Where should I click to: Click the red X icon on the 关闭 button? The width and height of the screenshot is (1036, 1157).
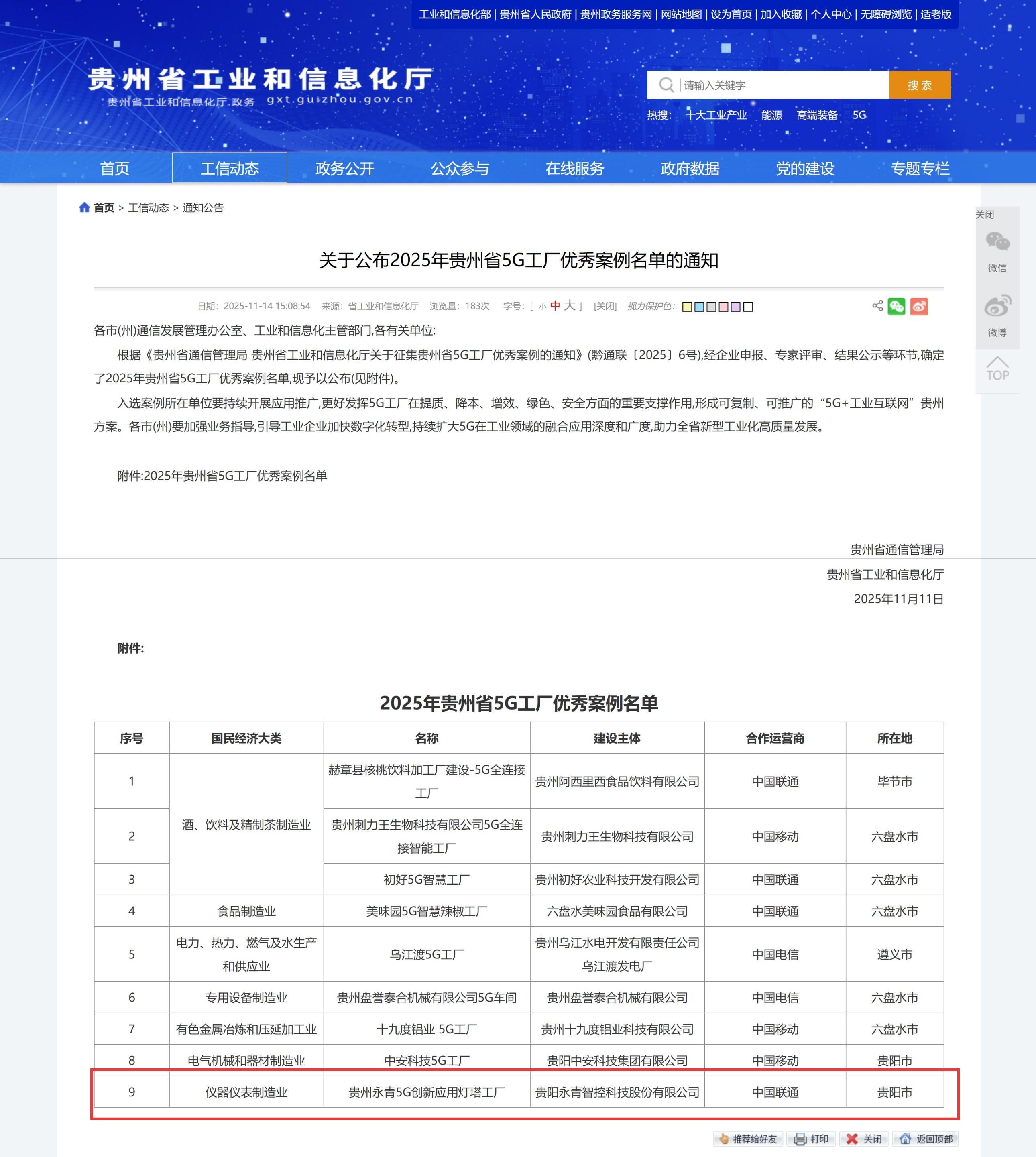pos(852,1139)
